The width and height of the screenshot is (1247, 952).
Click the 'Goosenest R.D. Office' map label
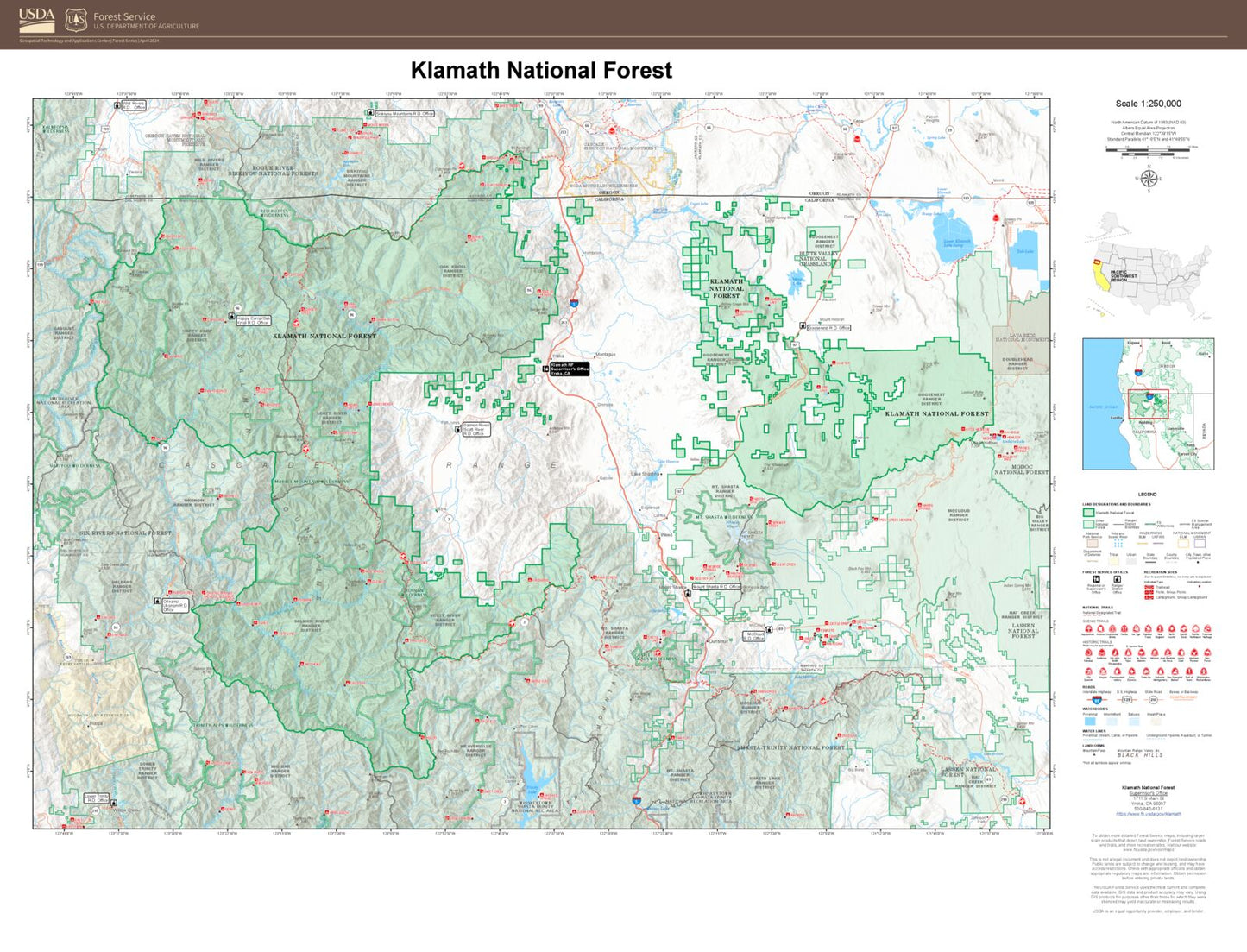click(x=828, y=328)
